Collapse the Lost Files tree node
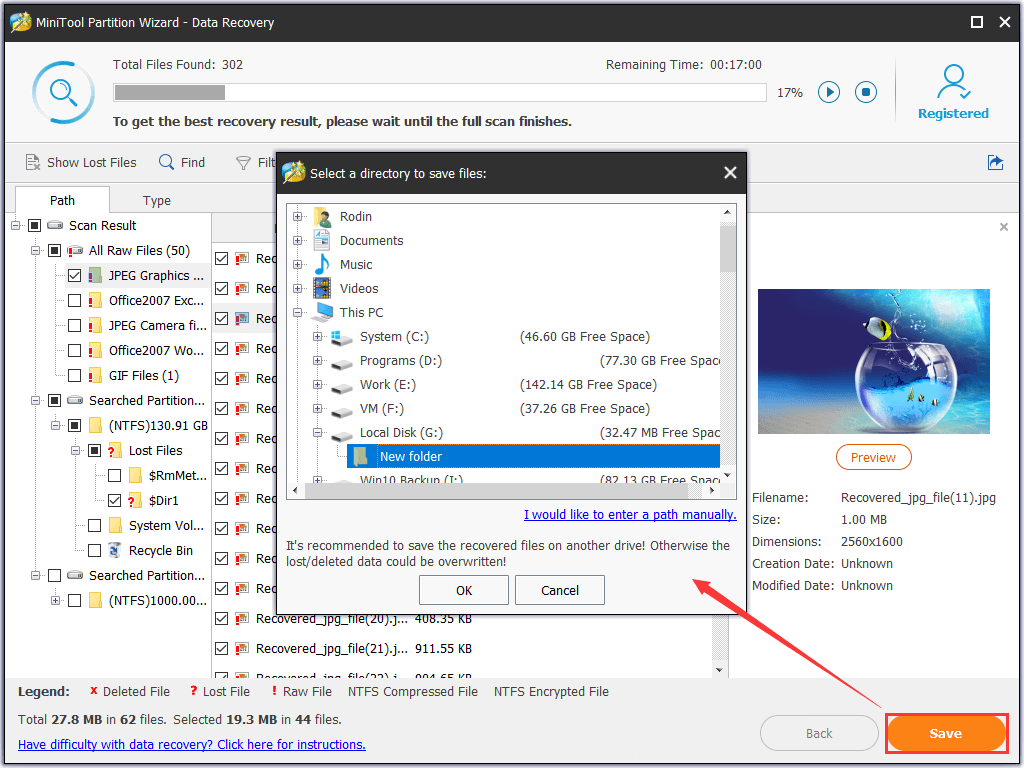1024x768 pixels. [75, 451]
